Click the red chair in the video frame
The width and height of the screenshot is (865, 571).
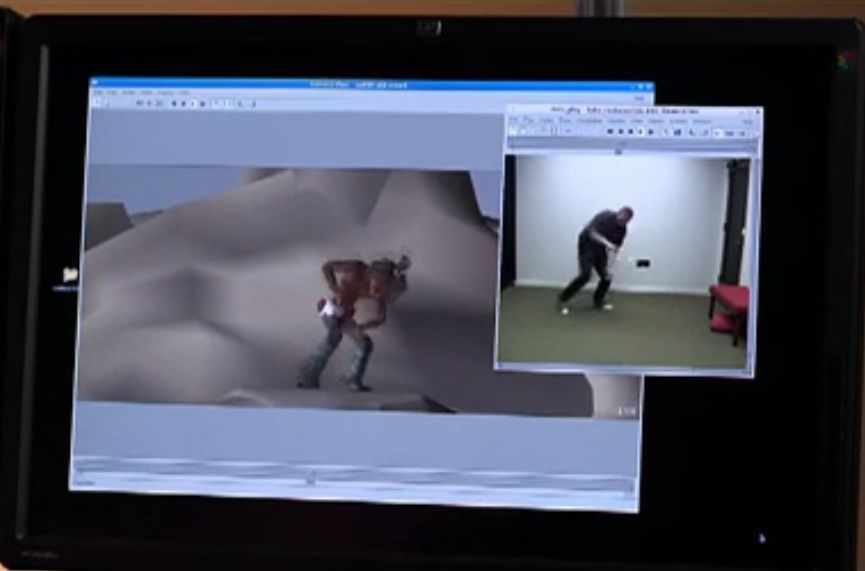point(729,307)
